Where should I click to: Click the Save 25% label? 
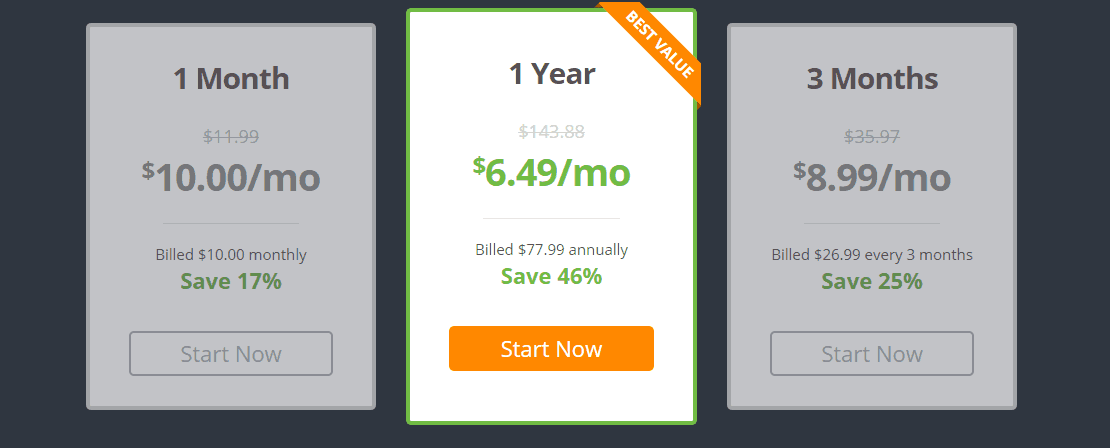pos(871,281)
